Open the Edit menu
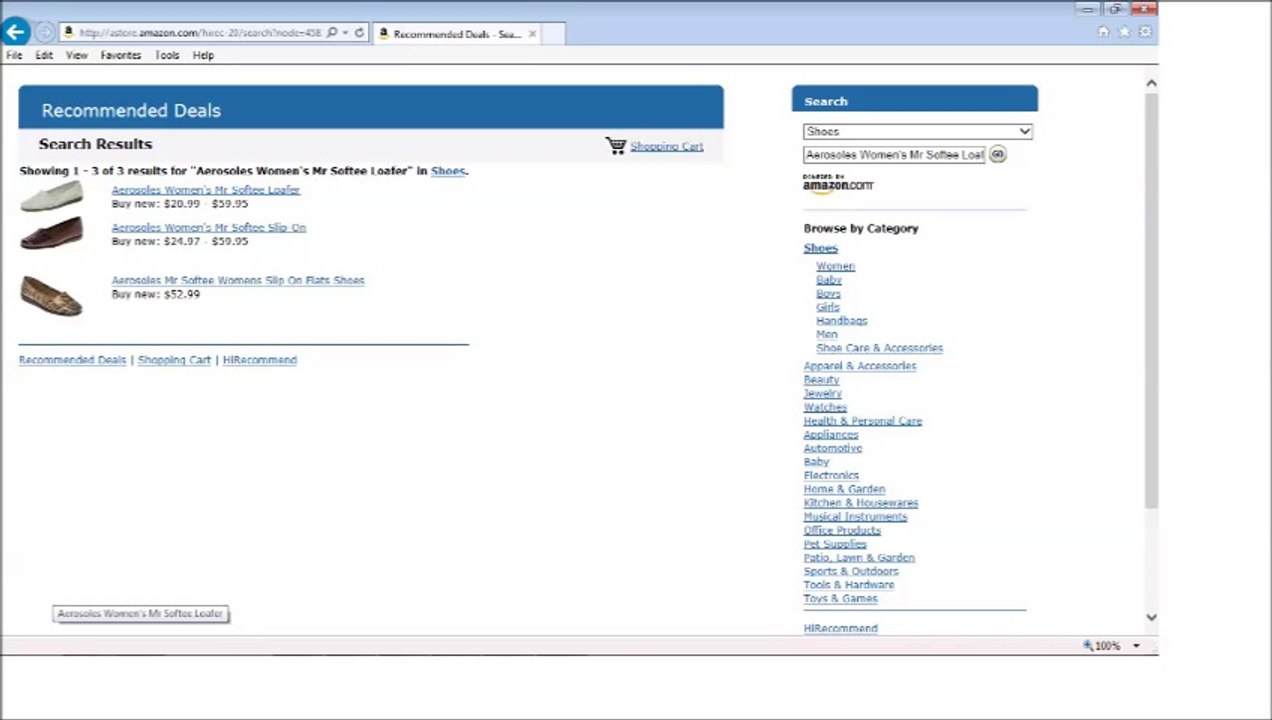 [x=44, y=56]
